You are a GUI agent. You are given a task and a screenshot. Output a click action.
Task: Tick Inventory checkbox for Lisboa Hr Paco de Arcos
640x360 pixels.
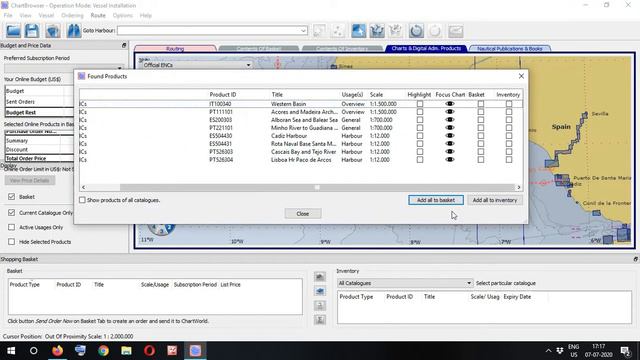(509, 160)
